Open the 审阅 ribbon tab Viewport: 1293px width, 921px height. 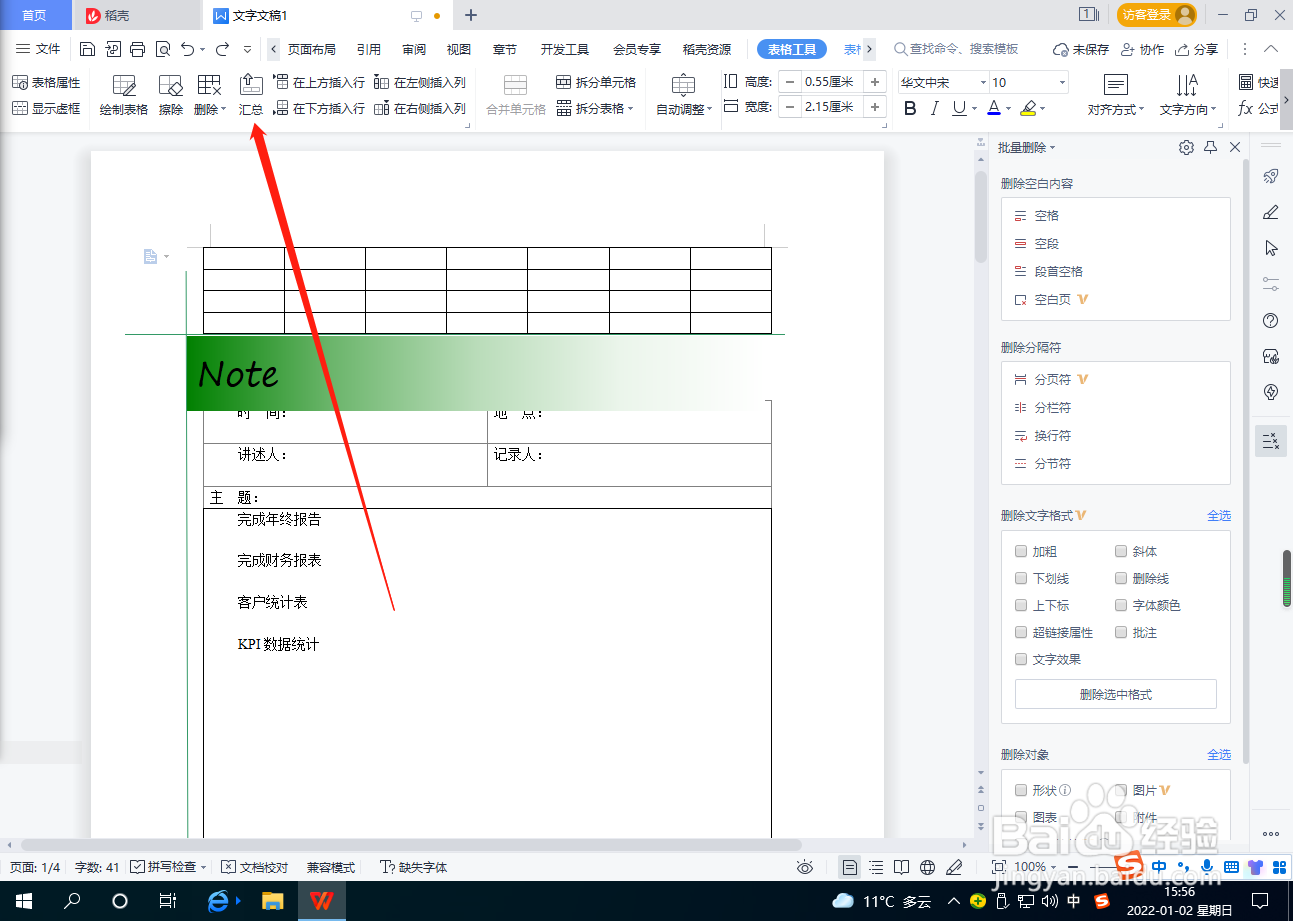coord(414,49)
